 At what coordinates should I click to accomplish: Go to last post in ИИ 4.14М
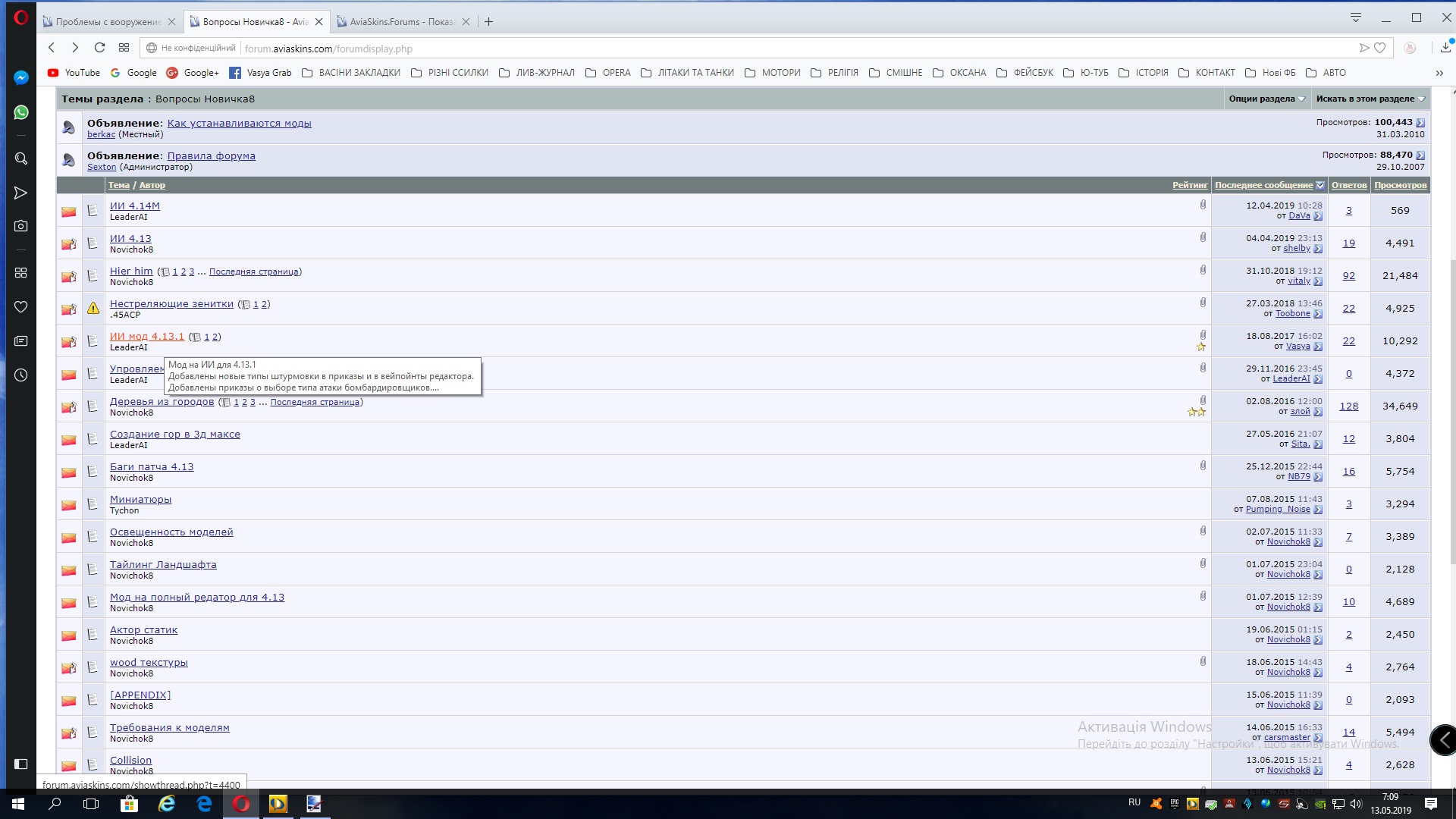[1318, 216]
